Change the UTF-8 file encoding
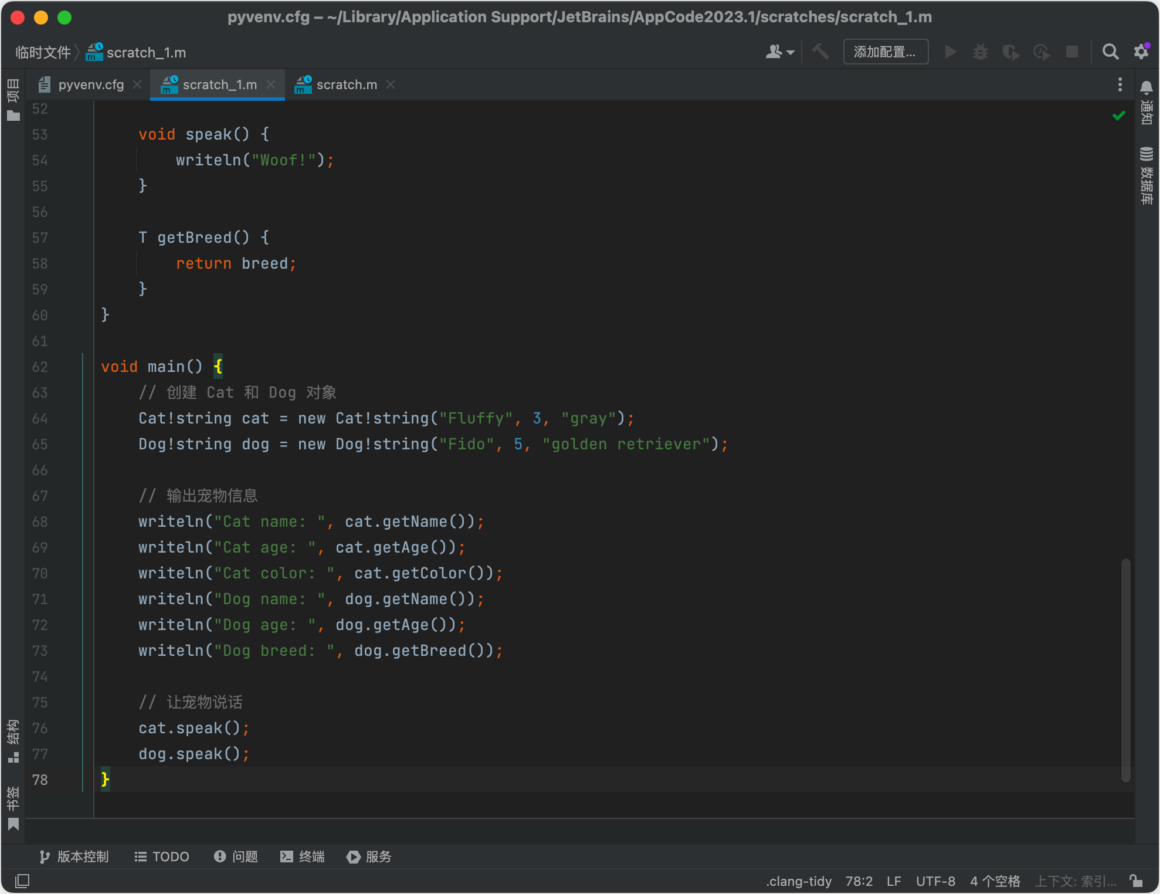This screenshot has width=1160, height=894. (935, 881)
